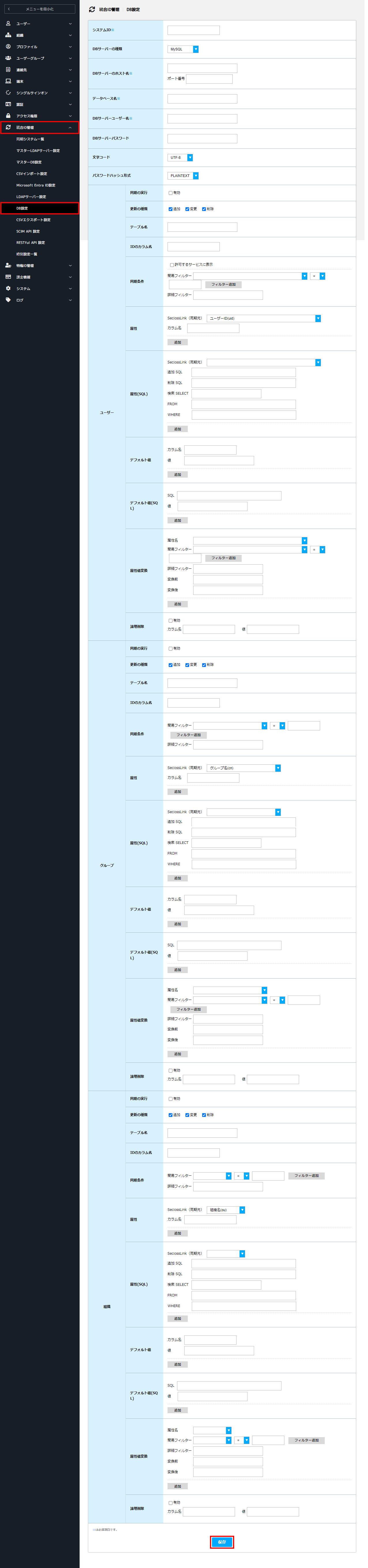Click the 組織 hierarchy icon in sidebar

click(x=8, y=35)
